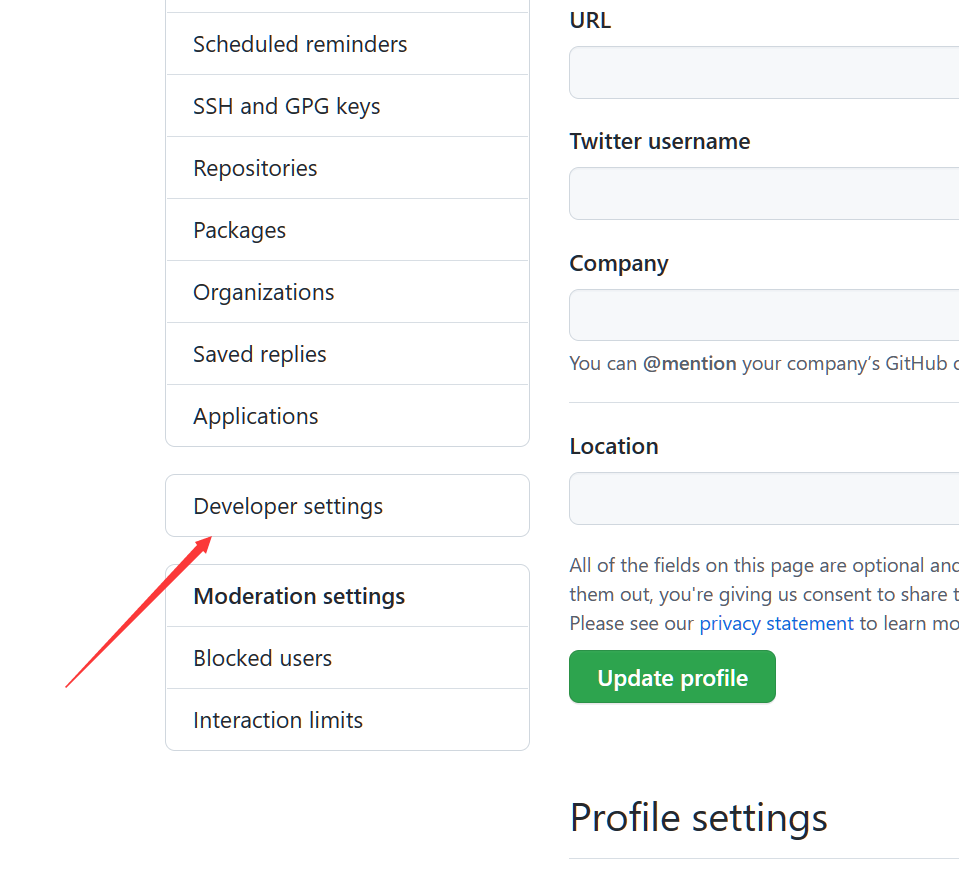Click the Moderation settings heading
This screenshot has width=959, height=872.
[299, 596]
